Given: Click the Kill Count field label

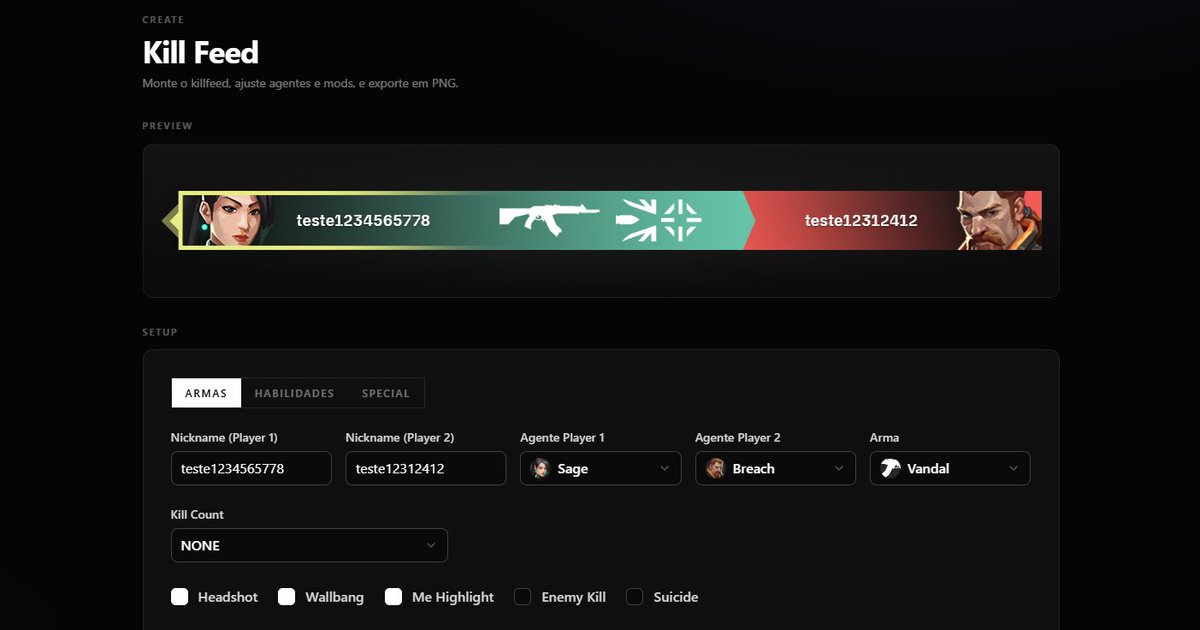Looking at the screenshot, I should coord(197,514).
